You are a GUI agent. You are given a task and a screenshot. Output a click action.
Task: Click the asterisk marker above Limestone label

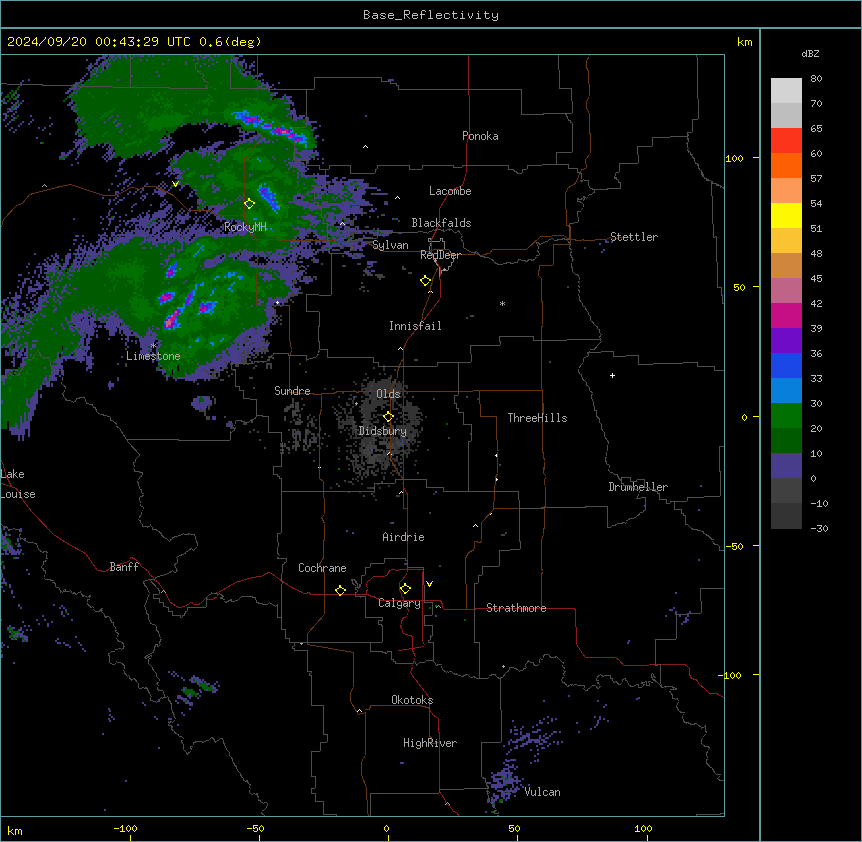153,346
